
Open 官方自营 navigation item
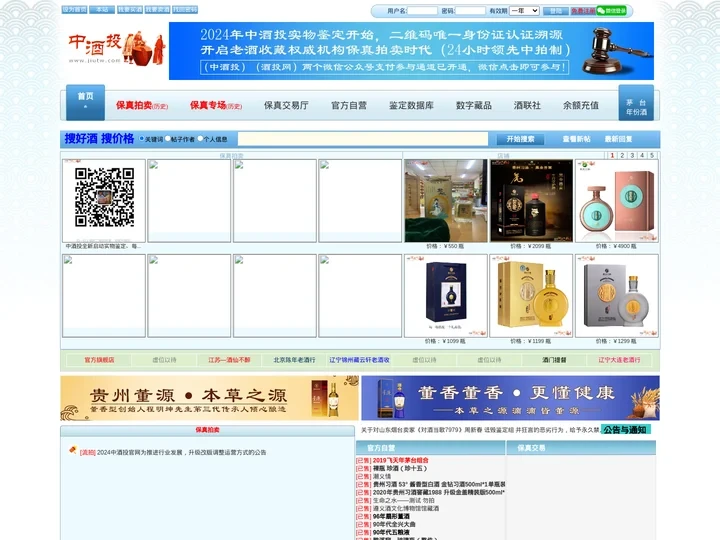[349, 106]
